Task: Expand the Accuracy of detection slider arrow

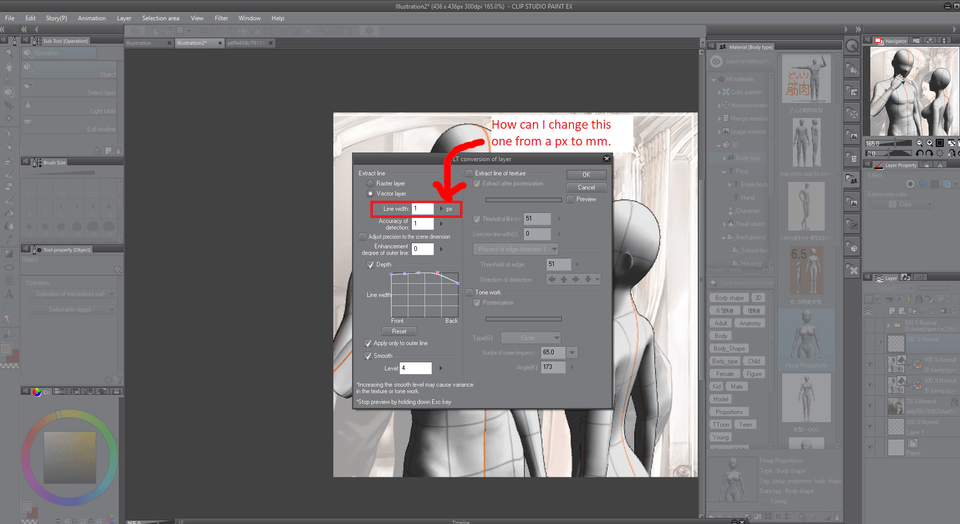Action: [441, 223]
